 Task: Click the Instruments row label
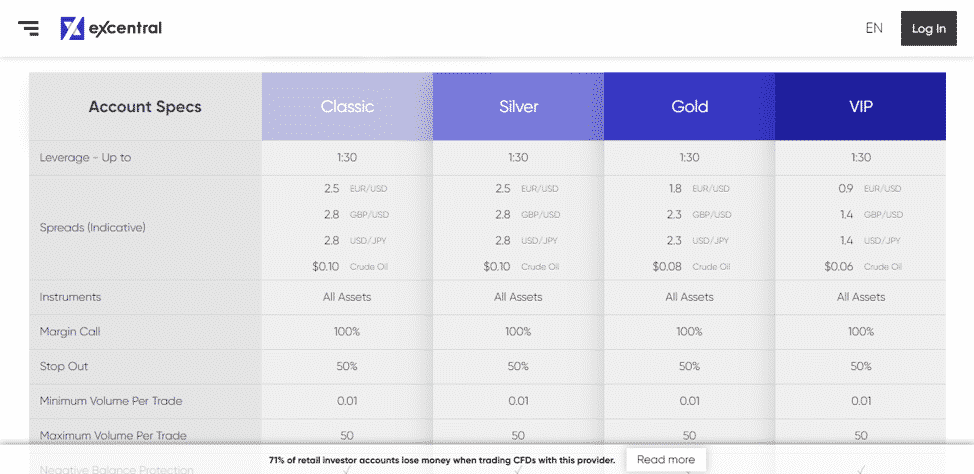(70, 297)
